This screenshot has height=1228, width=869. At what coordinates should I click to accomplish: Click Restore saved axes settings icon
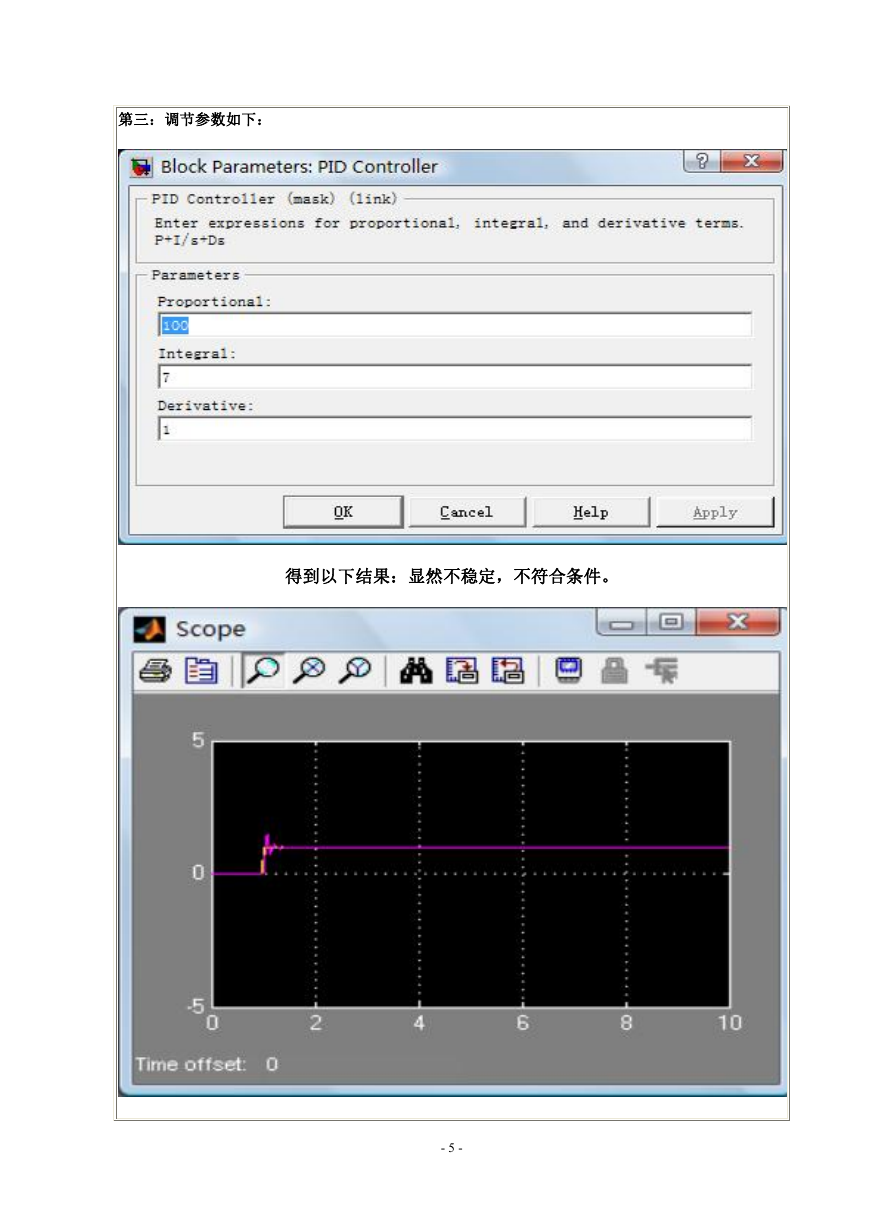click(507, 671)
